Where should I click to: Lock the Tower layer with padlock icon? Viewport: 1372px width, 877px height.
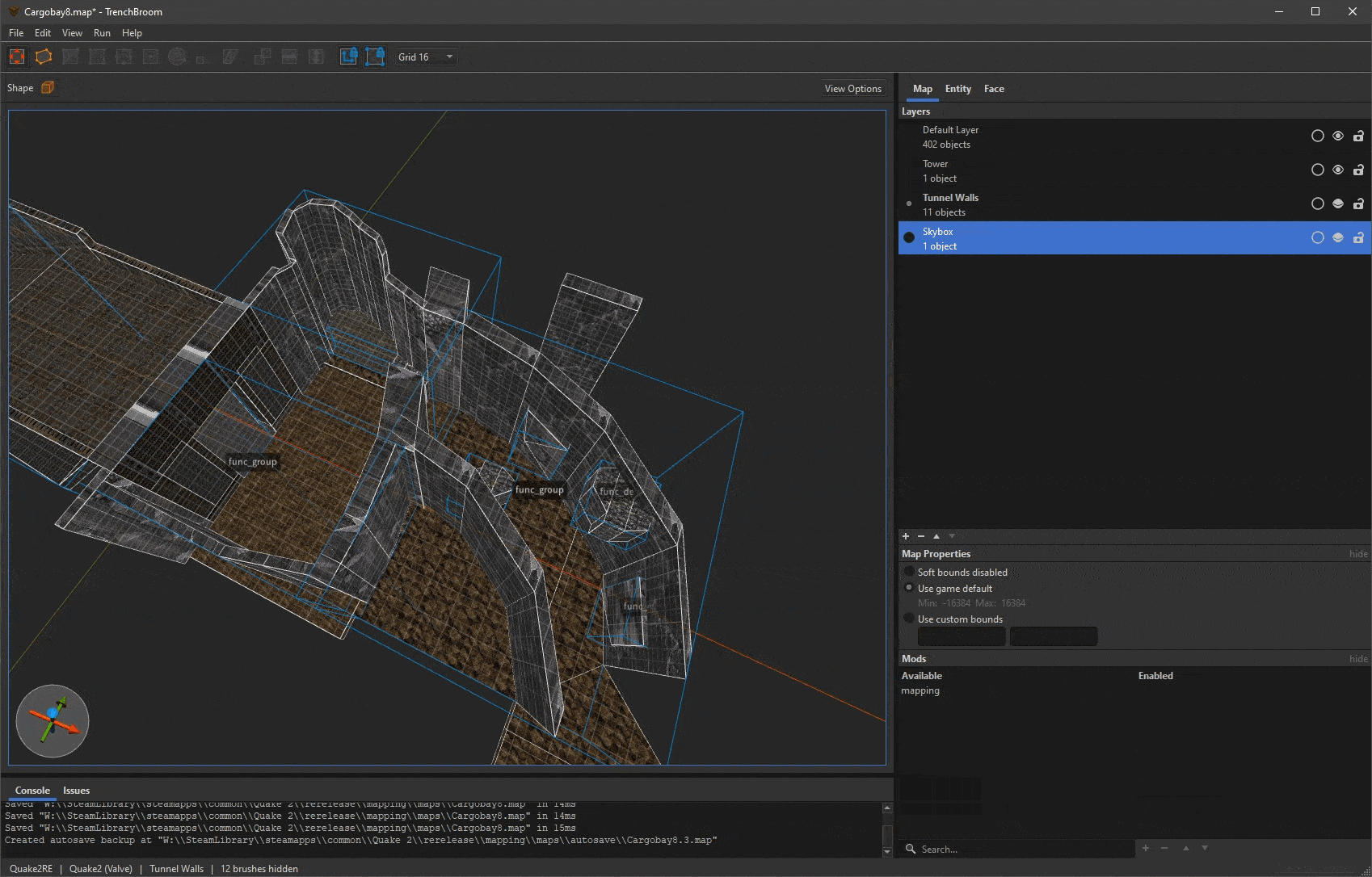click(1358, 170)
